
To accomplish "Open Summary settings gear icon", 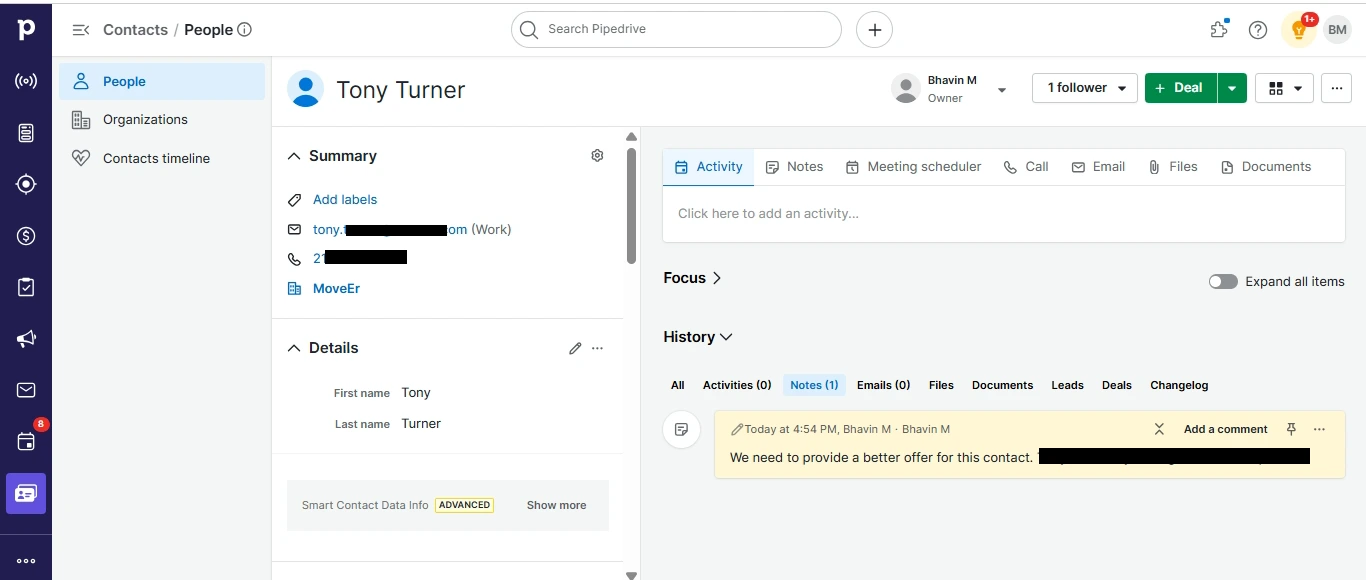I will [x=597, y=155].
